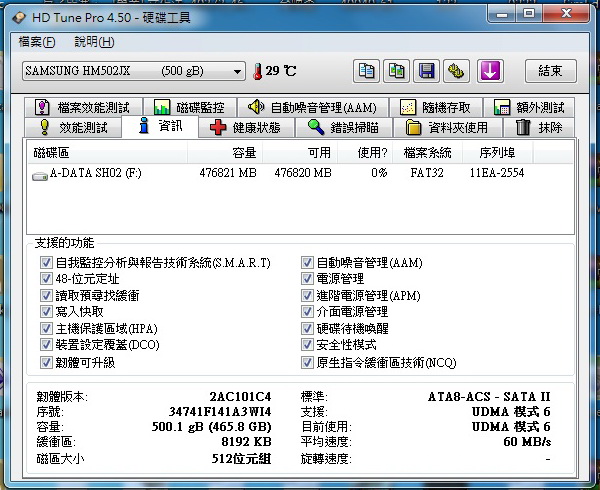This screenshot has height=490, width=600.
Task: Toggle the 進階電源管理(APM) checkbox
Action: click(307, 296)
